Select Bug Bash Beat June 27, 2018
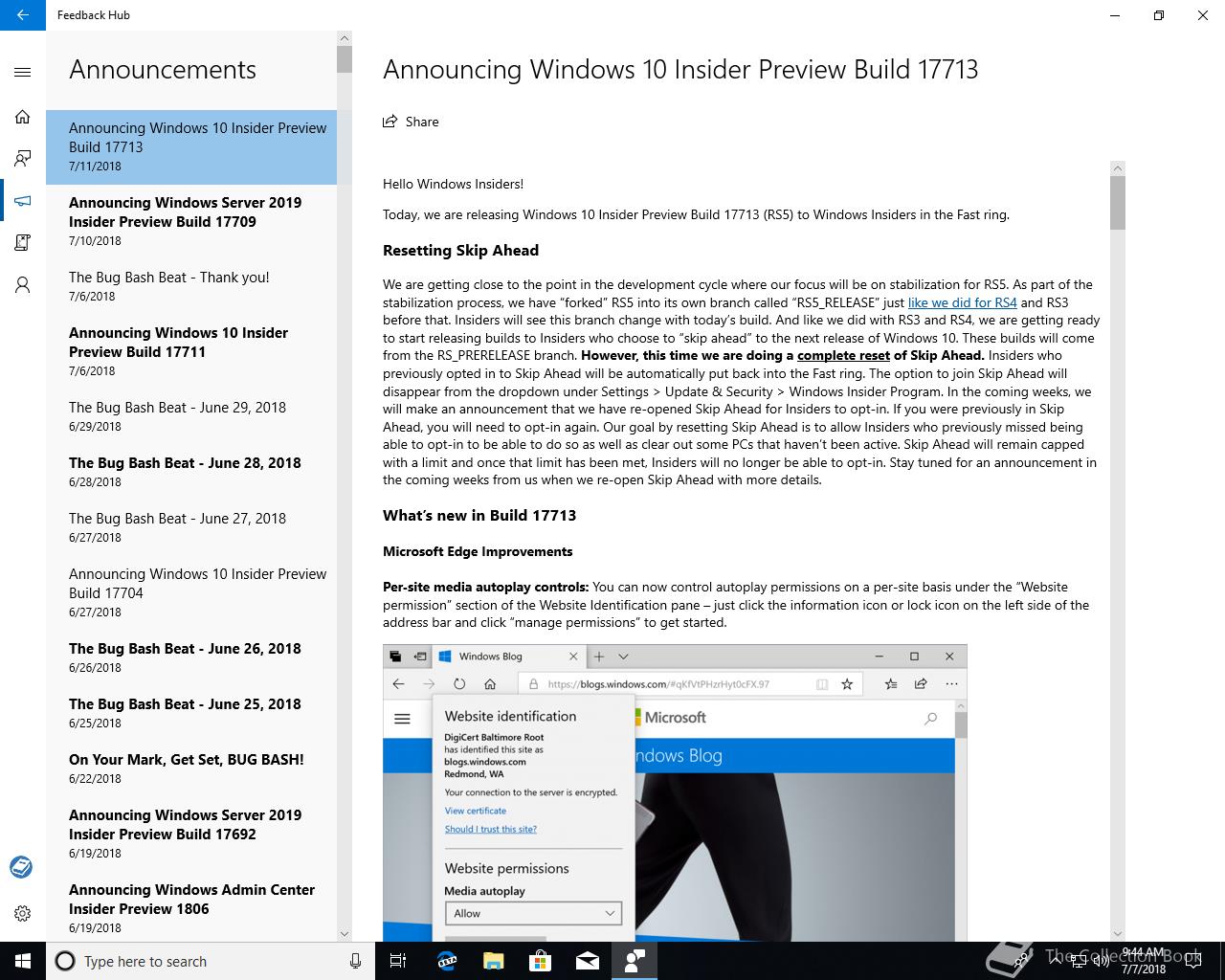 point(191,527)
